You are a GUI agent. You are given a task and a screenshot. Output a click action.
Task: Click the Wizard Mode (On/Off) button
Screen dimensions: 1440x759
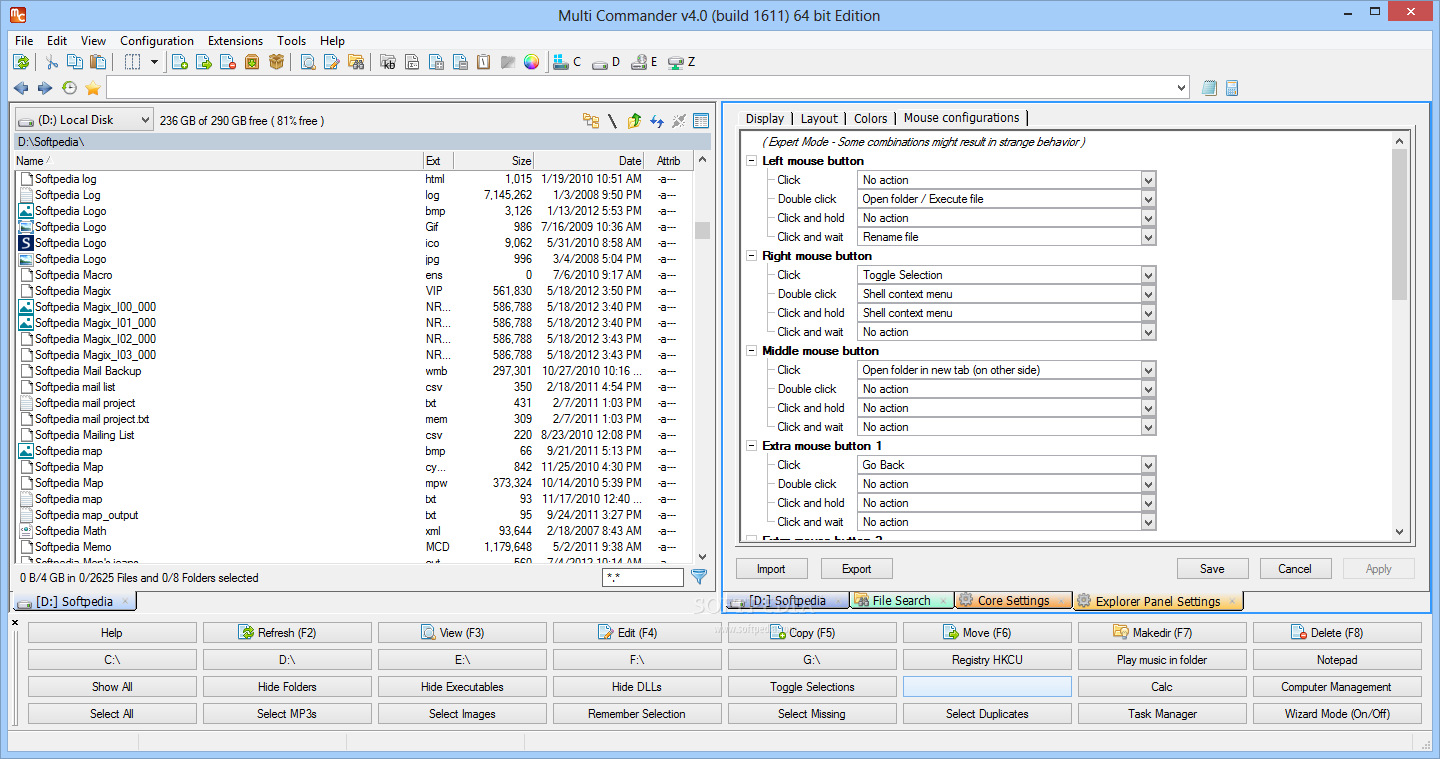tap(1337, 714)
